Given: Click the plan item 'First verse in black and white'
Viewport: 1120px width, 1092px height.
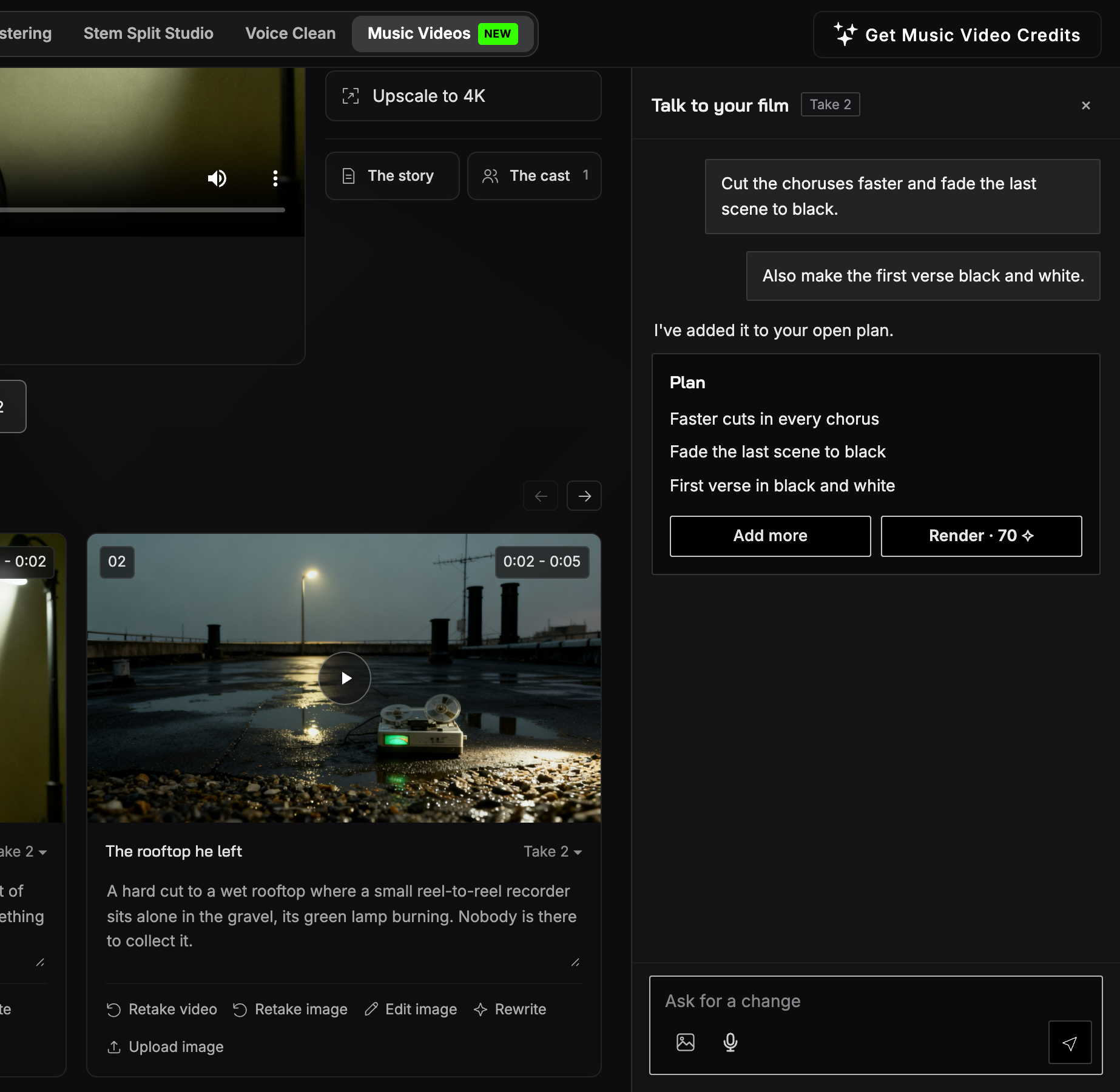Looking at the screenshot, I should tap(783, 486).
